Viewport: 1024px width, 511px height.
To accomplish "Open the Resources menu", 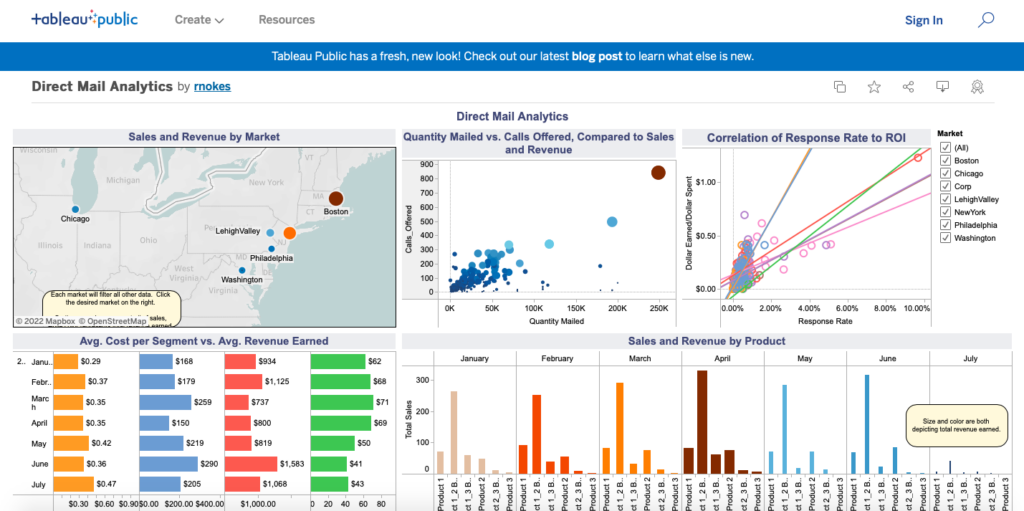I will point(286,19).
